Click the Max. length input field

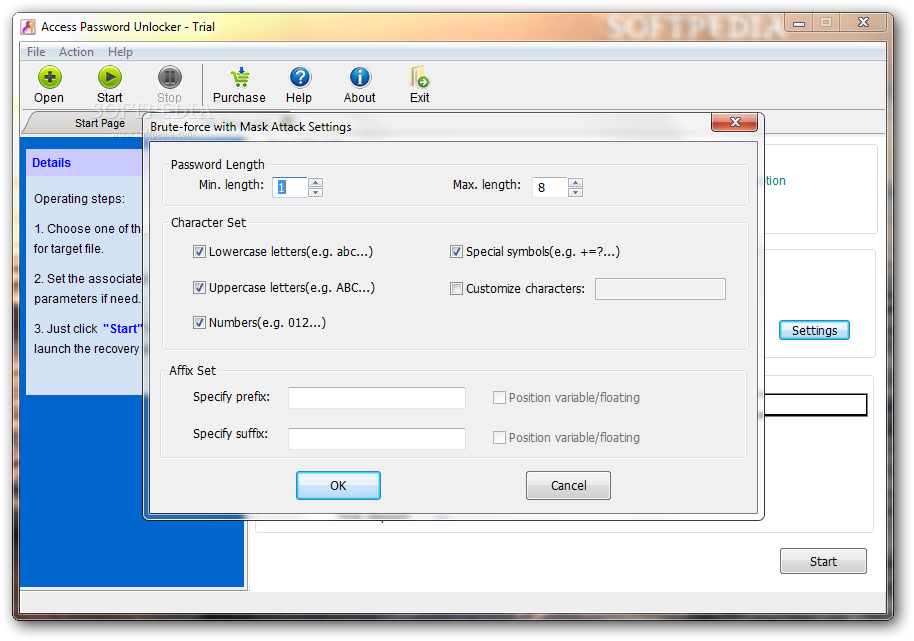click(550, 187)
